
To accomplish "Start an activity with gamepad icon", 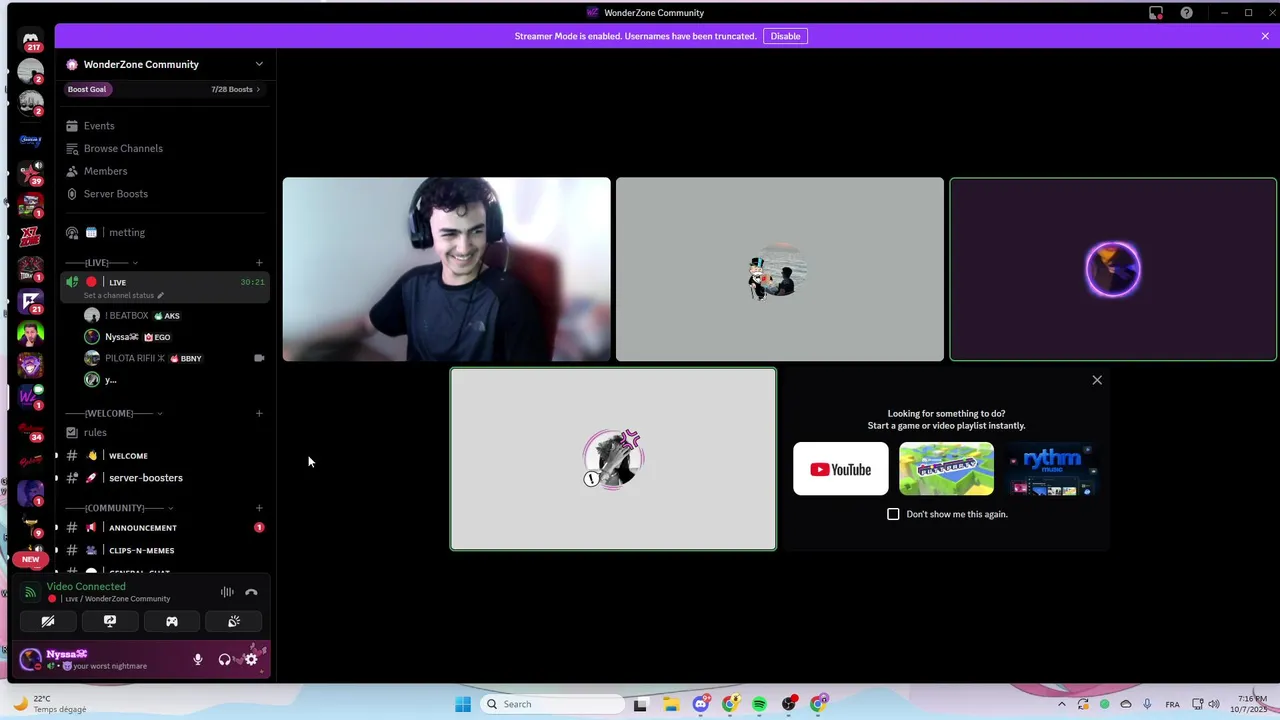I will (172, 621).
